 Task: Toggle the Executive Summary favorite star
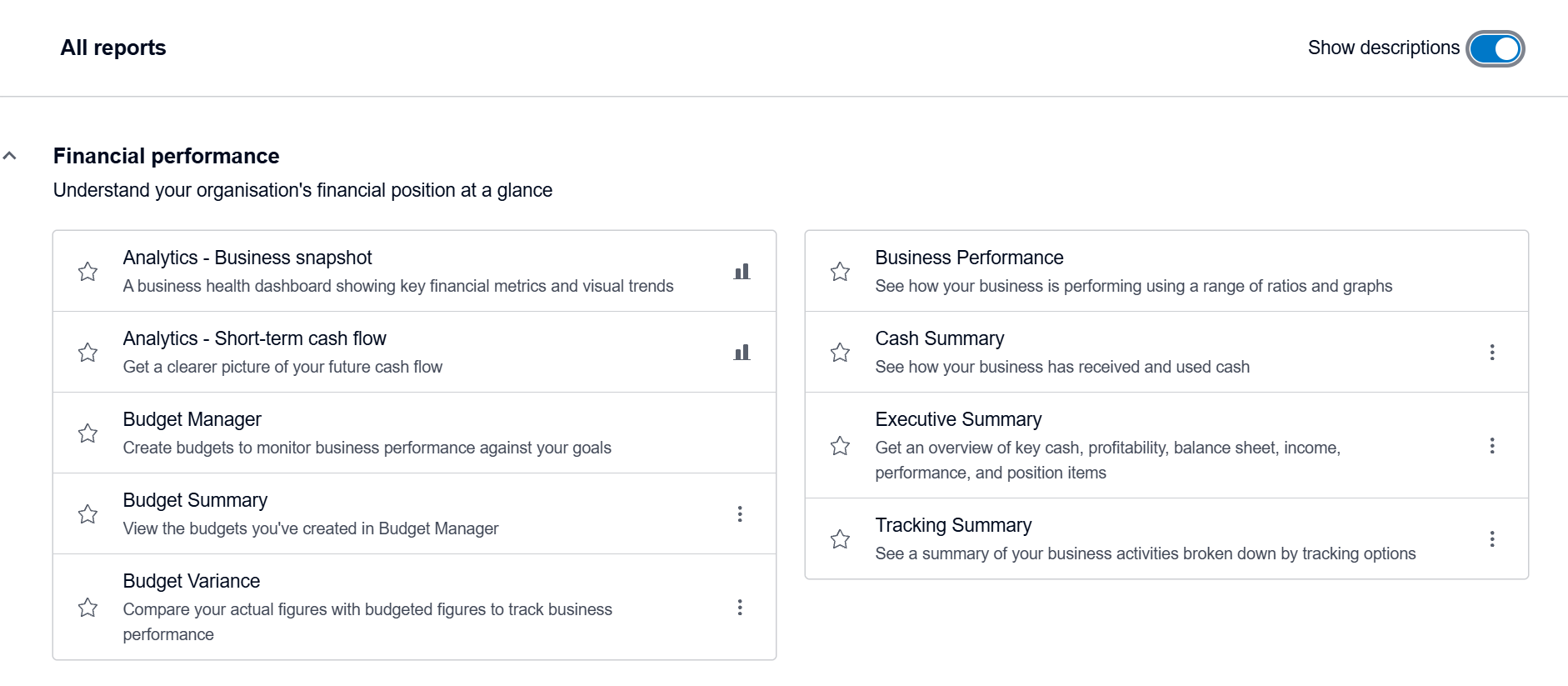point(839,446)
